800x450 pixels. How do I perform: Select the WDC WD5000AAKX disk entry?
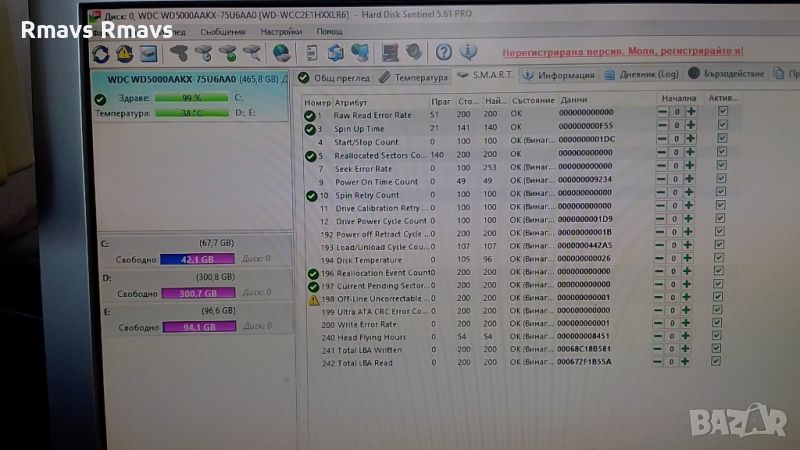(x=190, y=79)
